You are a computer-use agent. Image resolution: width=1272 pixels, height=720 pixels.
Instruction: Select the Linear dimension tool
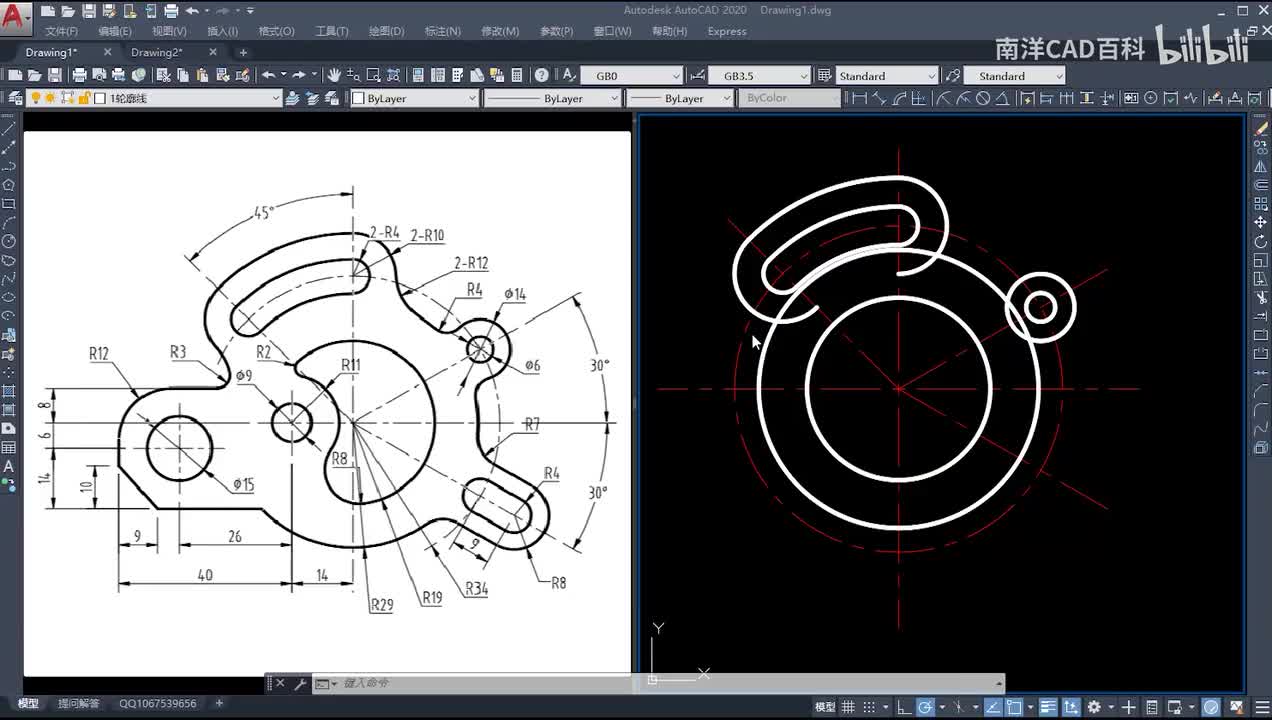(857, 98)
